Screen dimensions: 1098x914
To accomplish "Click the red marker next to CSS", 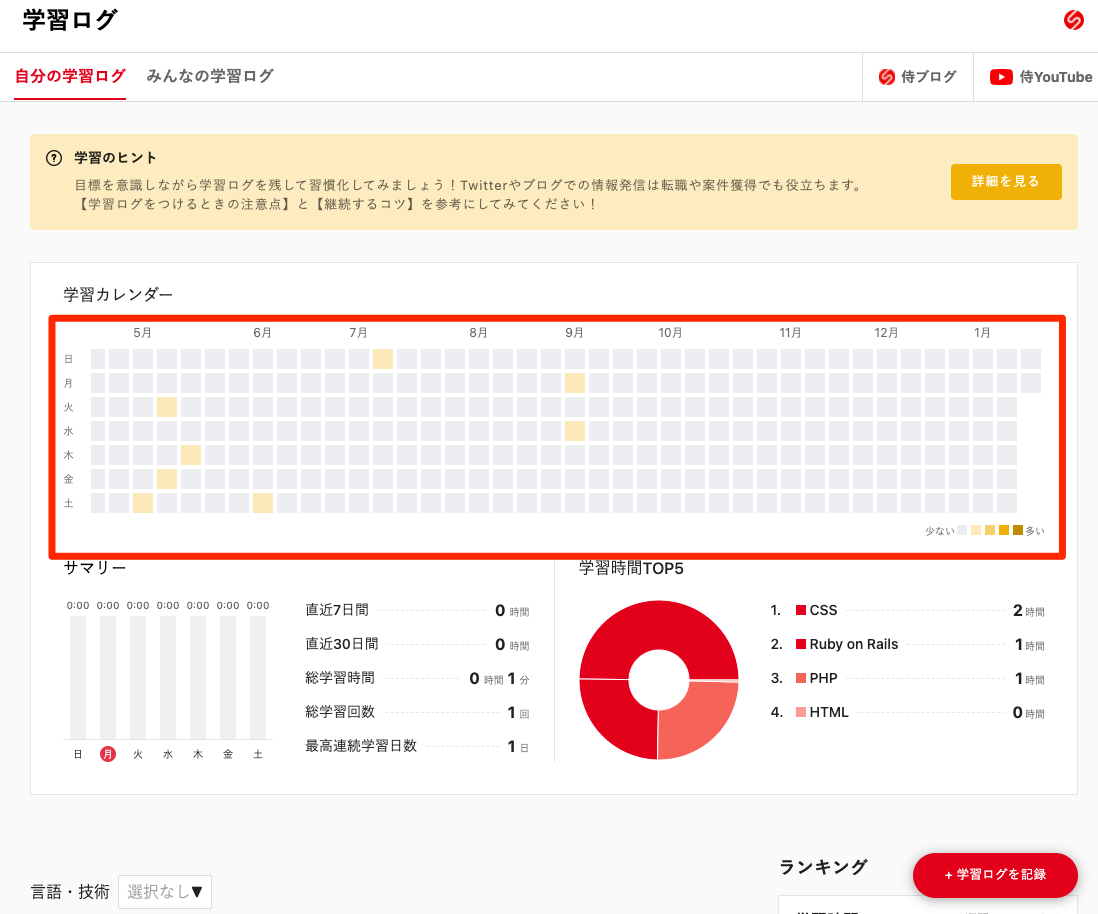I will click(x=800, y=610).
